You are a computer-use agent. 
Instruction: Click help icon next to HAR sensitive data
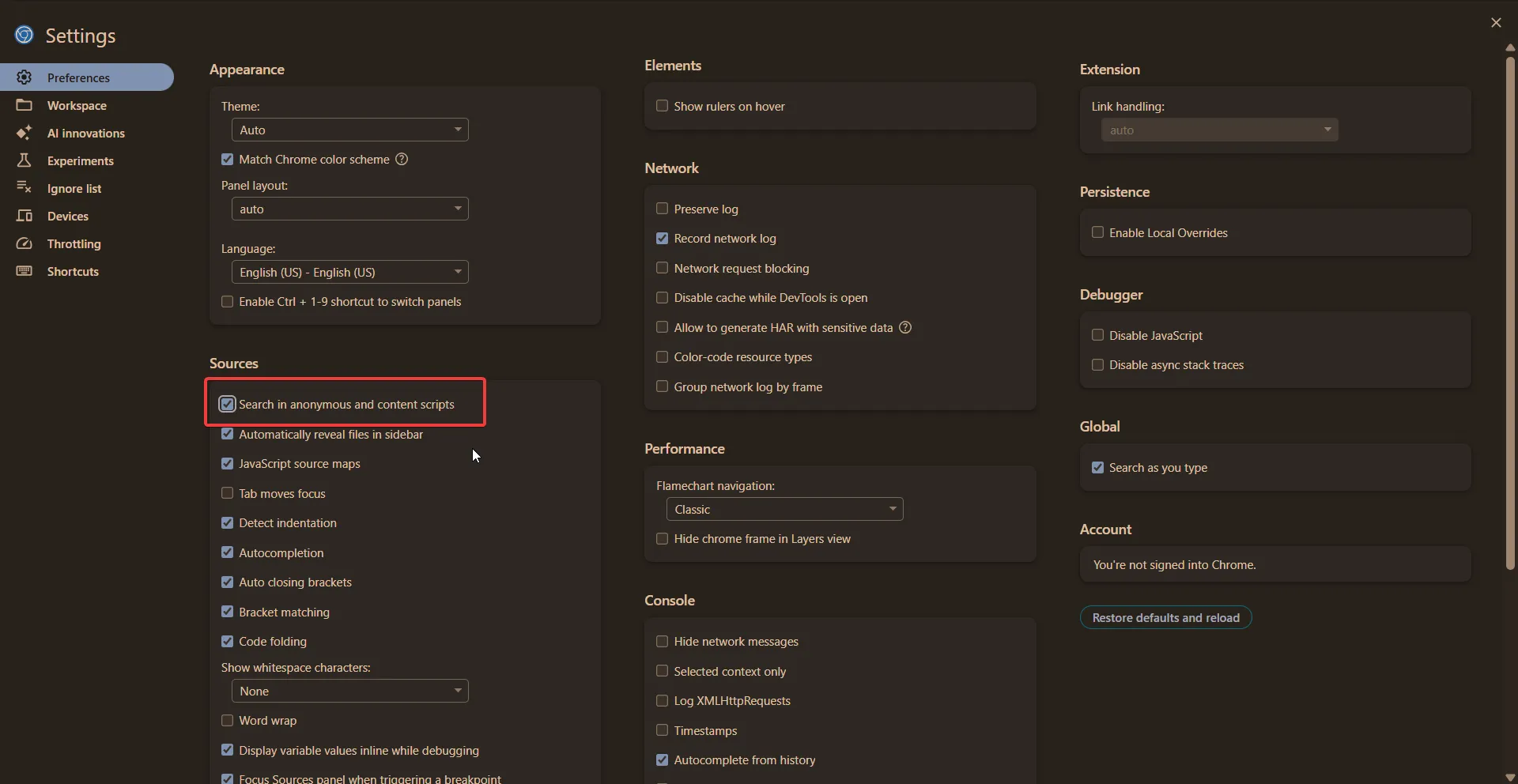(905, 327)
